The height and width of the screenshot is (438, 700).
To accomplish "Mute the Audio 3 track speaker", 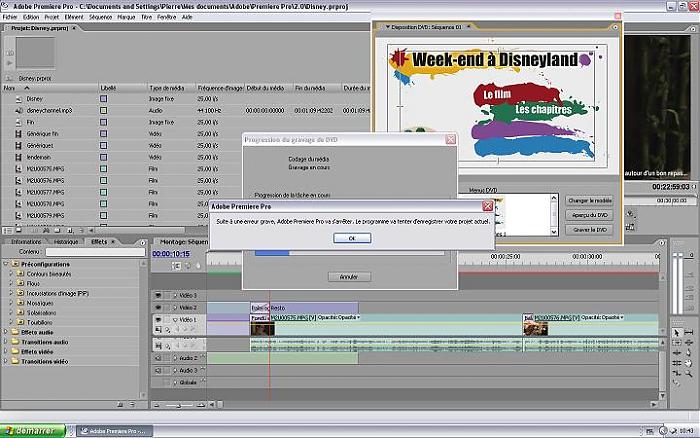I will [x=158, y=371].
